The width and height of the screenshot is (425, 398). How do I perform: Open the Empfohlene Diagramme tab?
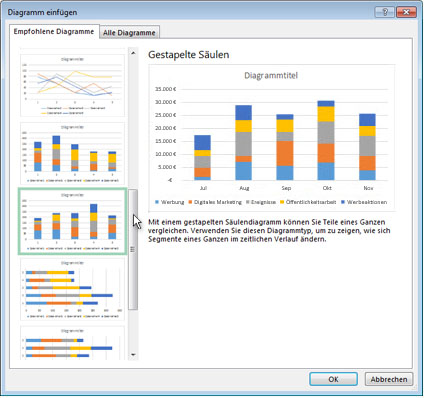54,32
